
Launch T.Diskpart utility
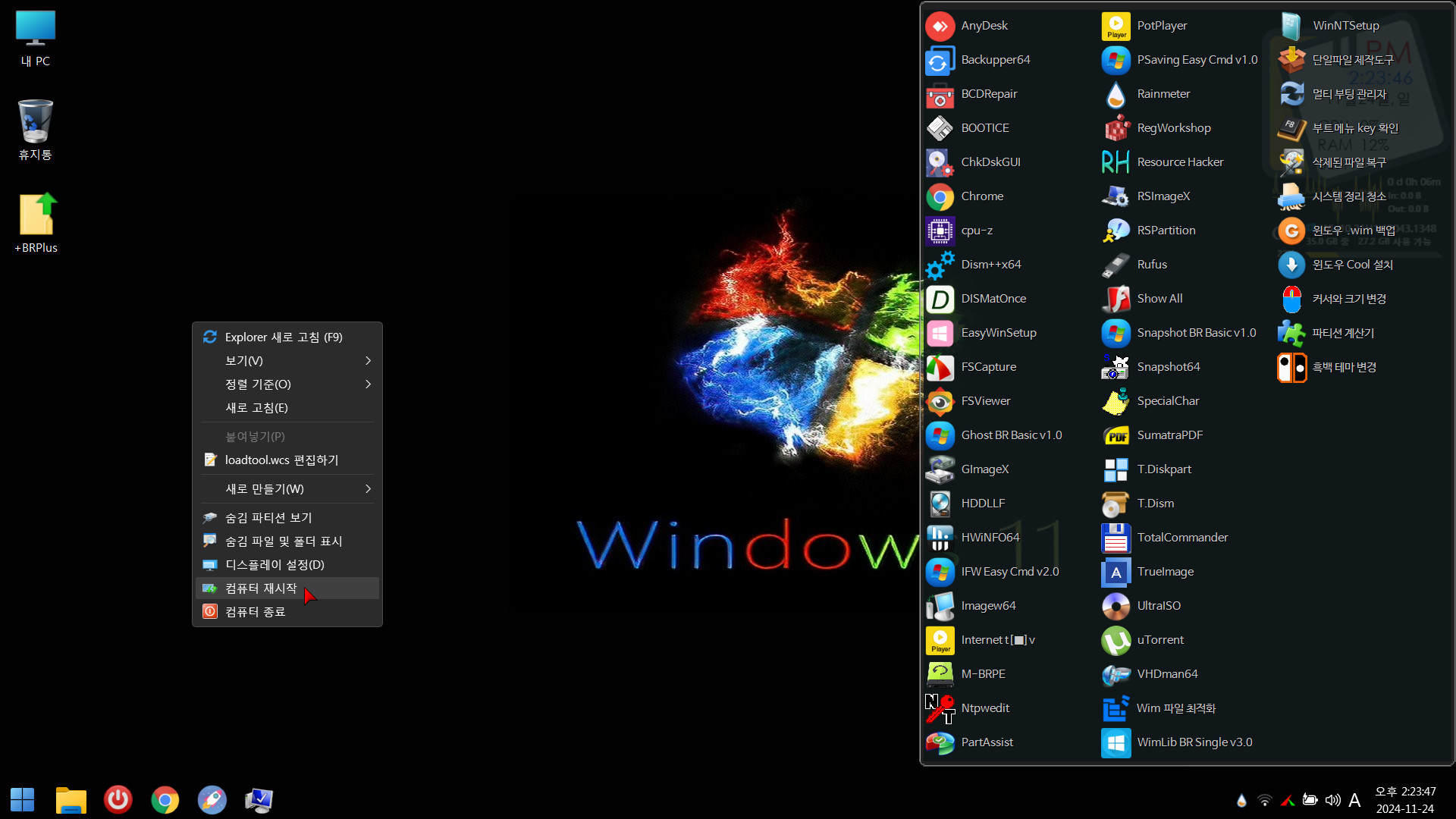pos(1147,469)
